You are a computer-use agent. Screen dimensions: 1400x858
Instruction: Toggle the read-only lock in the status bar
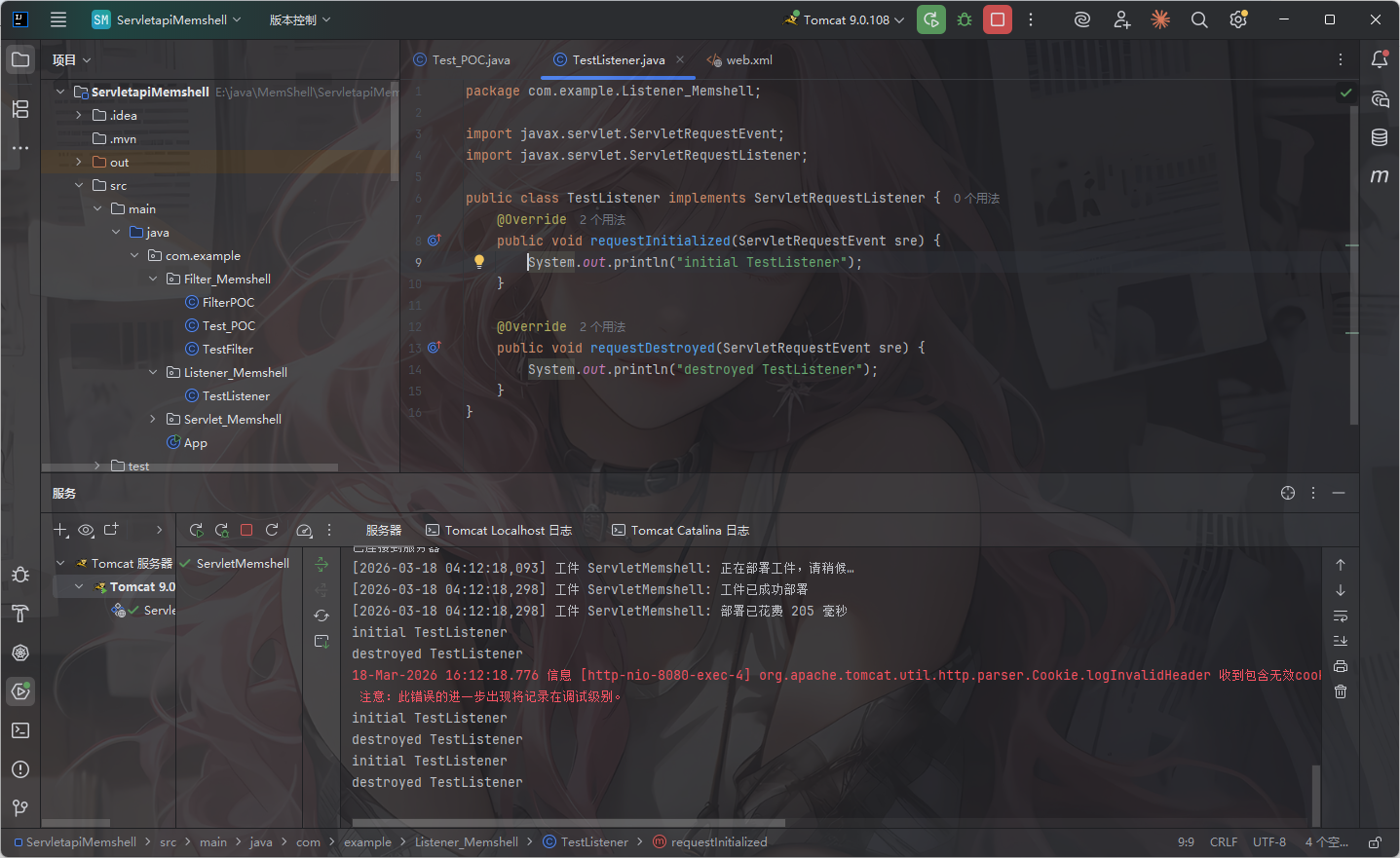pyautogui.click(x=1375, y=842)
